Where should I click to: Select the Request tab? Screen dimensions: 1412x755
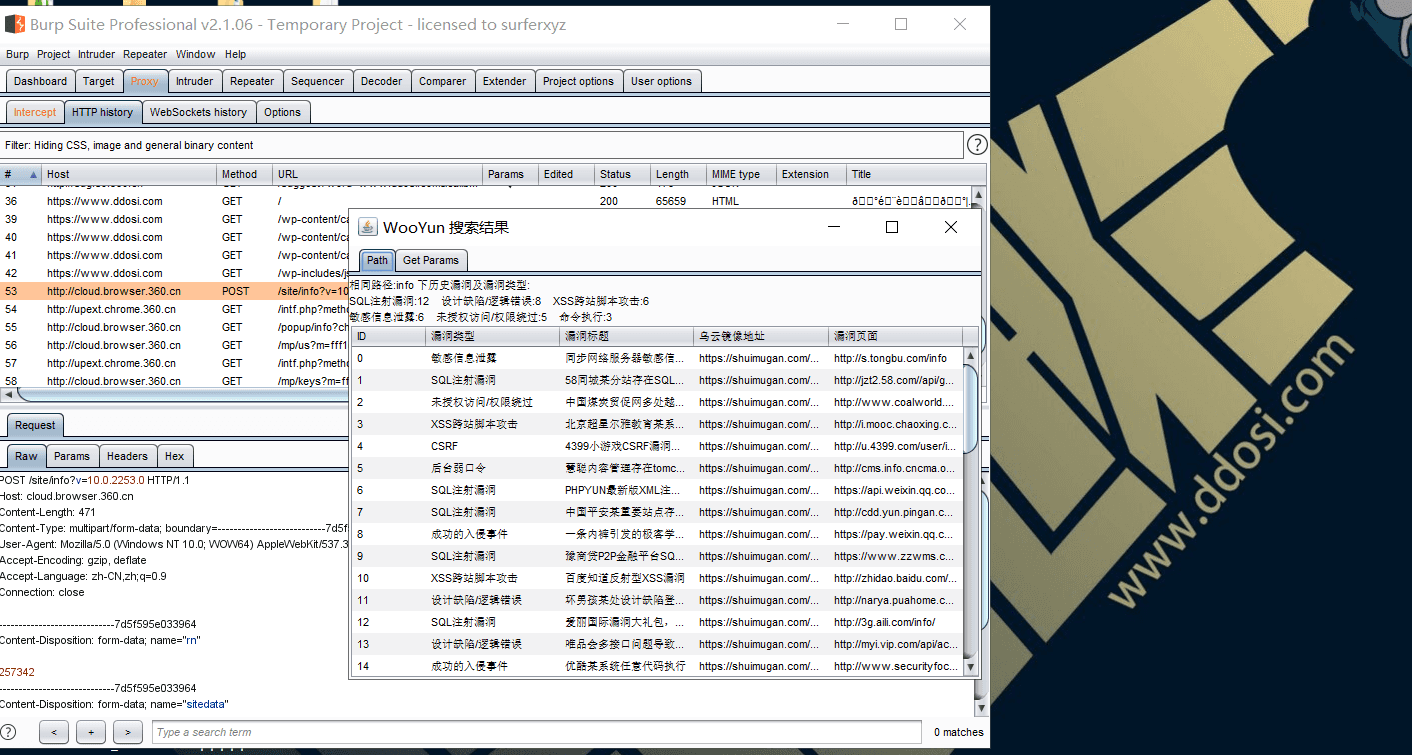tap(35, 425)
